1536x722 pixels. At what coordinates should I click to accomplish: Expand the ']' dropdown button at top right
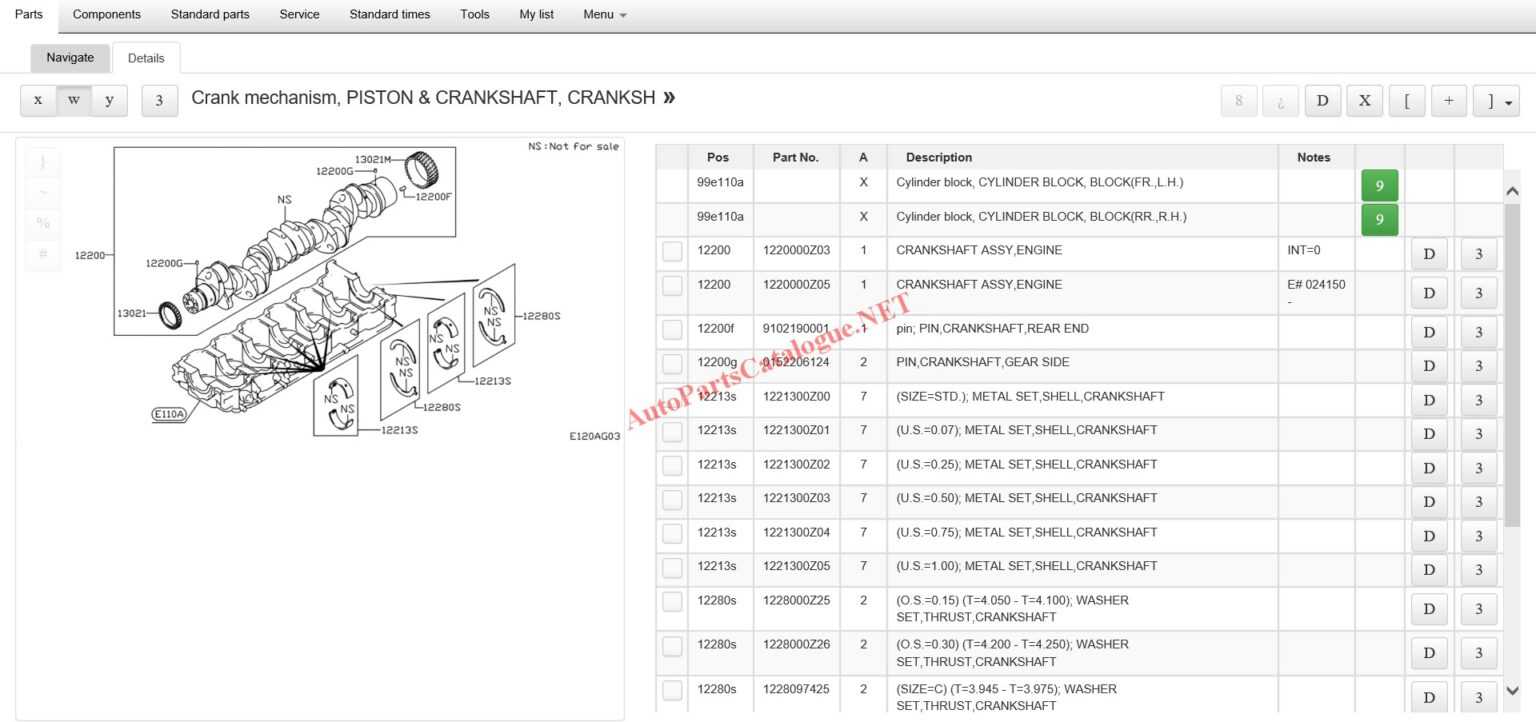point(1497,101)
